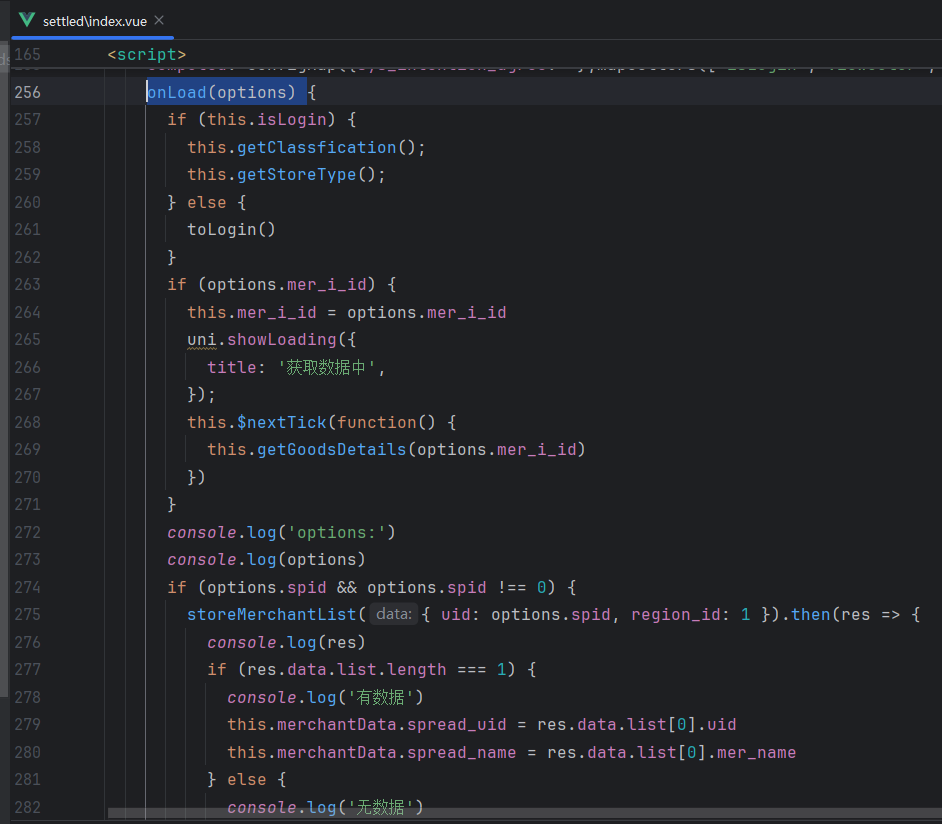Click the toLogin() call
The image size is (942, 824).
pos(231,230)
